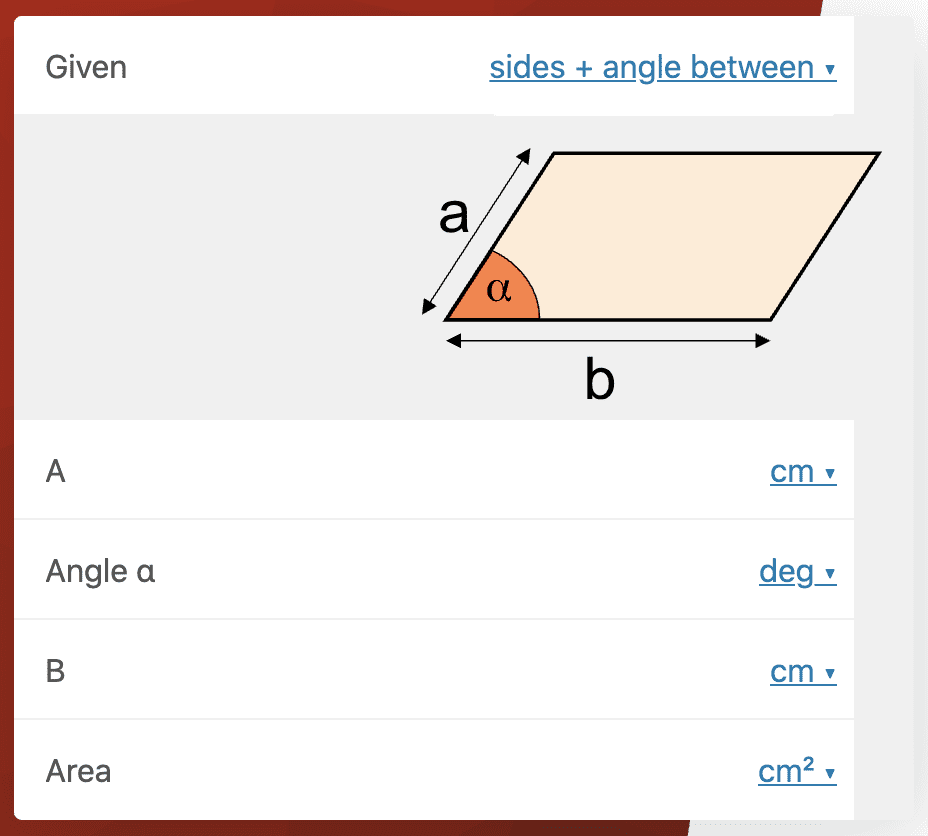This screenshot has height=836, width=928.
Task: Click the 'A' field label
Action: point(56,471)
